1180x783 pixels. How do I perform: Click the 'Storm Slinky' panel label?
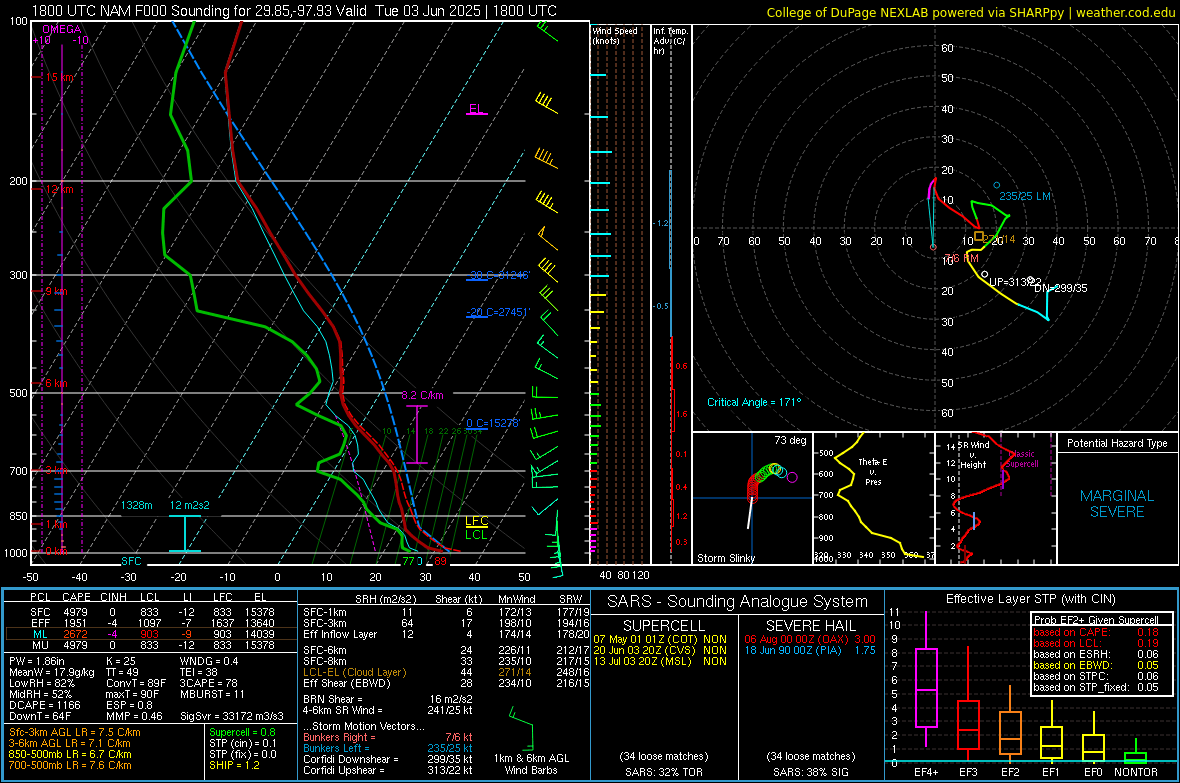[726, 558]
